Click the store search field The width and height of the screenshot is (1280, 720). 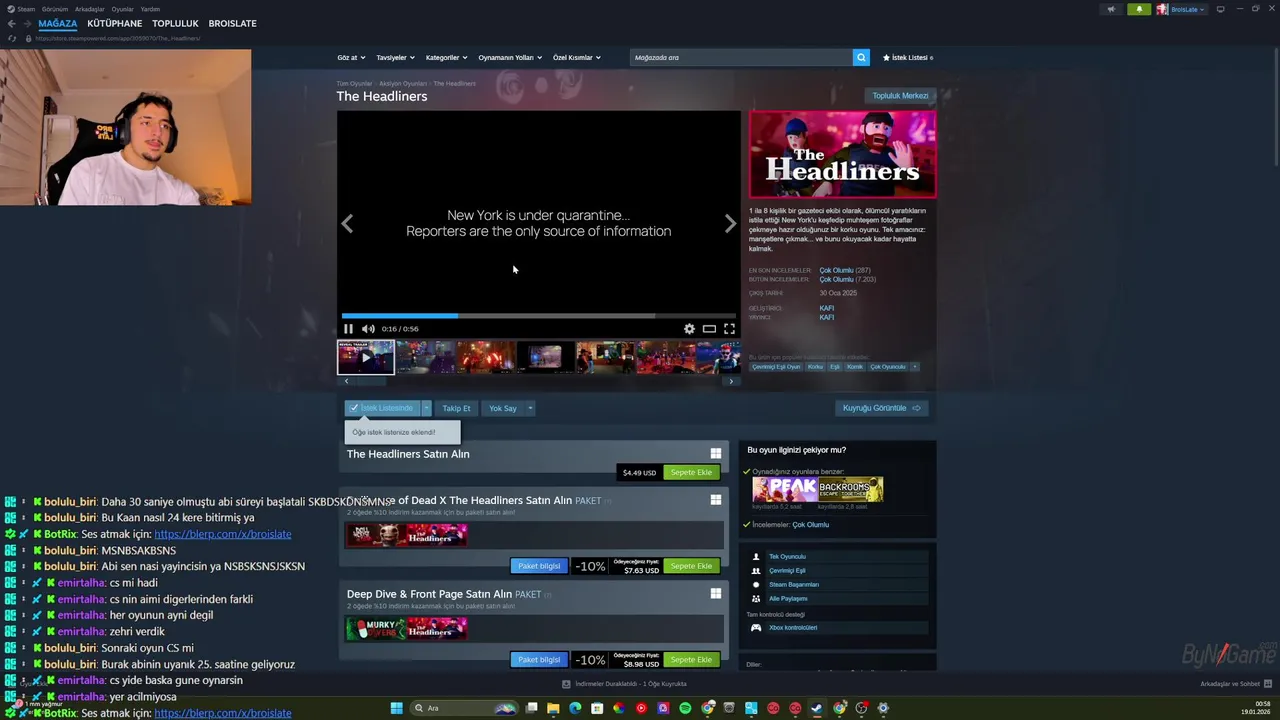coord(741,57)
